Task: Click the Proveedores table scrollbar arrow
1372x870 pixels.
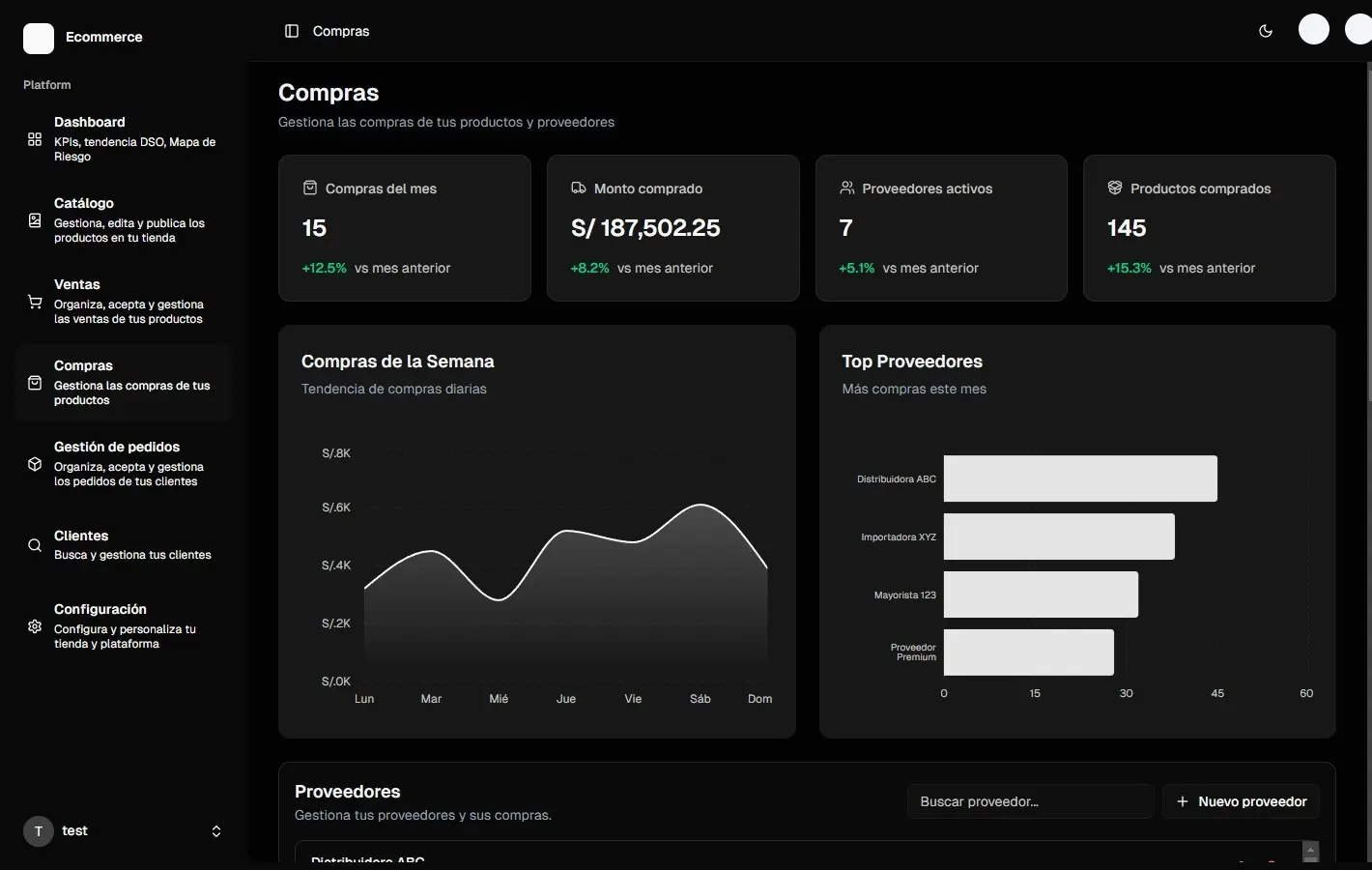Action: 1311,852
